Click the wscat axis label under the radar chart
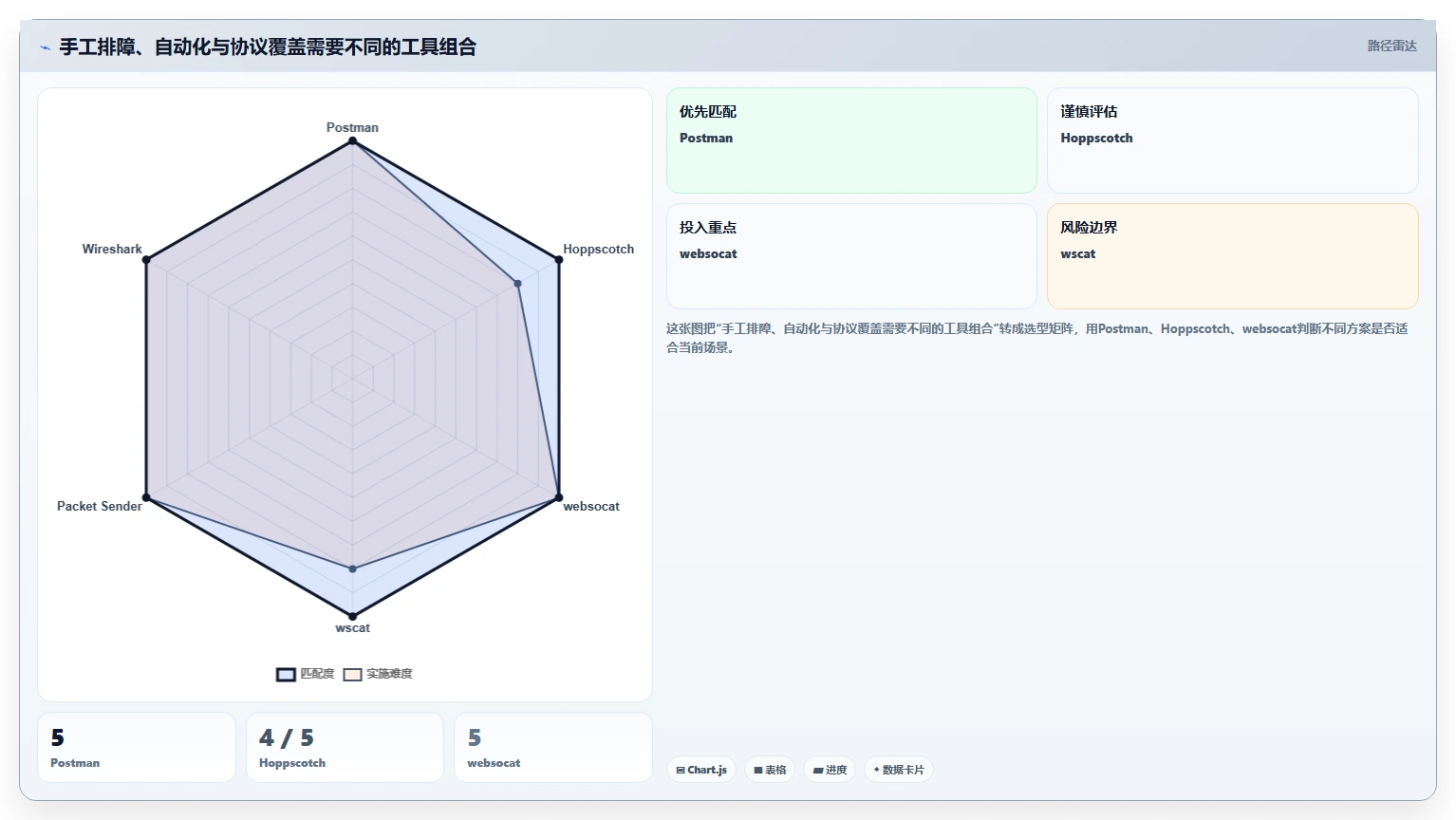Image resolution: width=1456 pixels, height=820 pixels. [352, 627]
